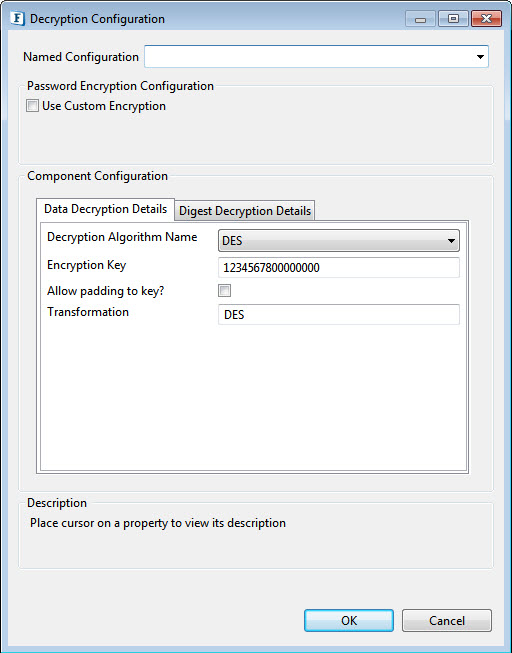Image resolution: width=512 pixels, height=653 pixels.
Task: Click the Encryption Key property label
Action: (87, 265)
